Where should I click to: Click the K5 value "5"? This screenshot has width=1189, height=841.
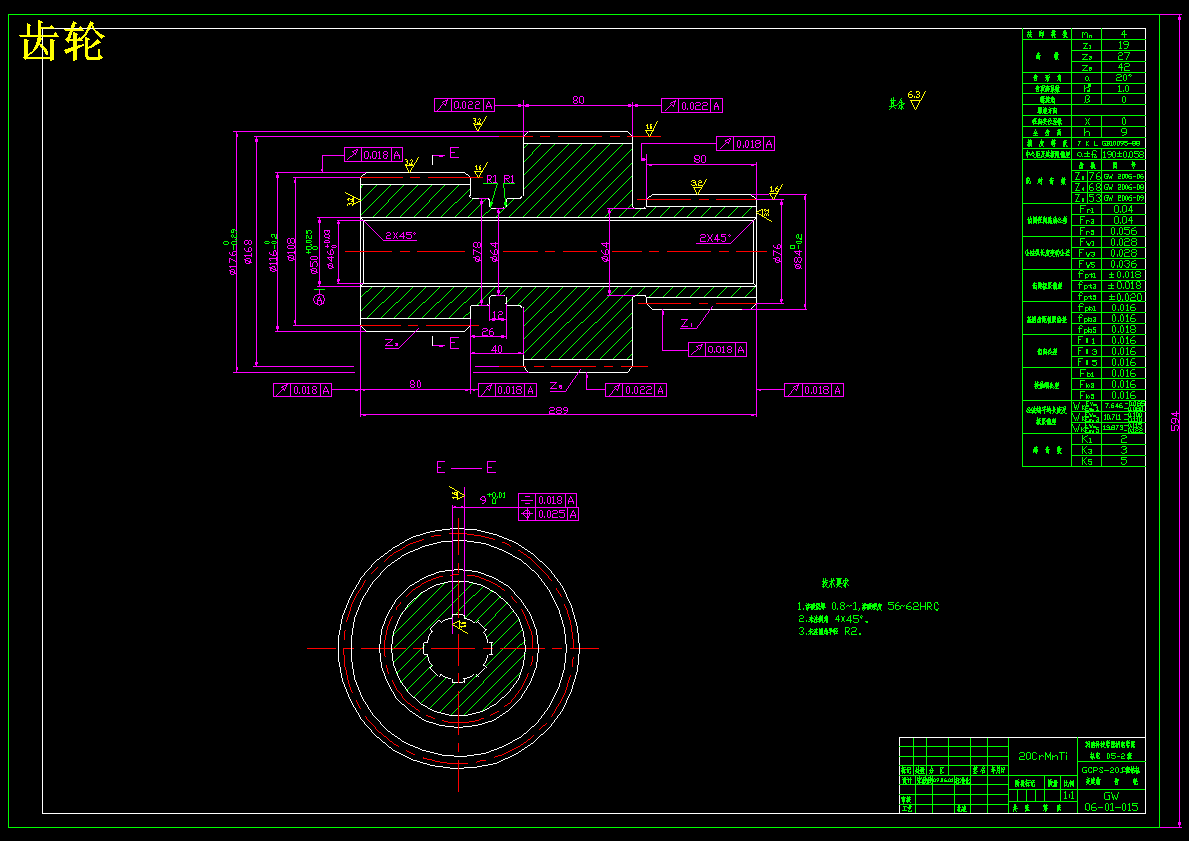[x=1123, y=461]
